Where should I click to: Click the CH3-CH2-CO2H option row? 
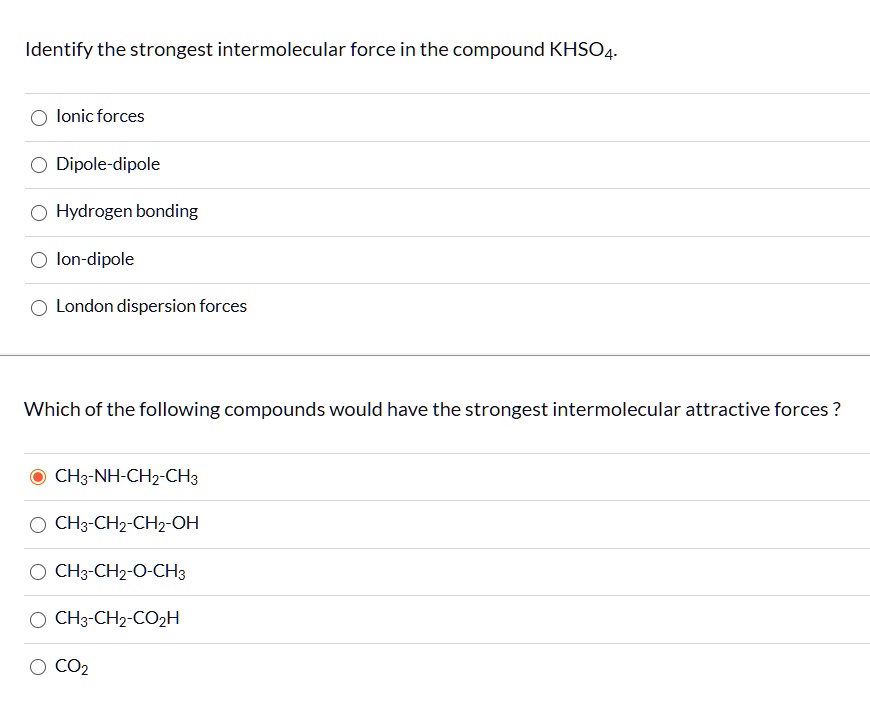pyautogui.click(x=116, y=619)
